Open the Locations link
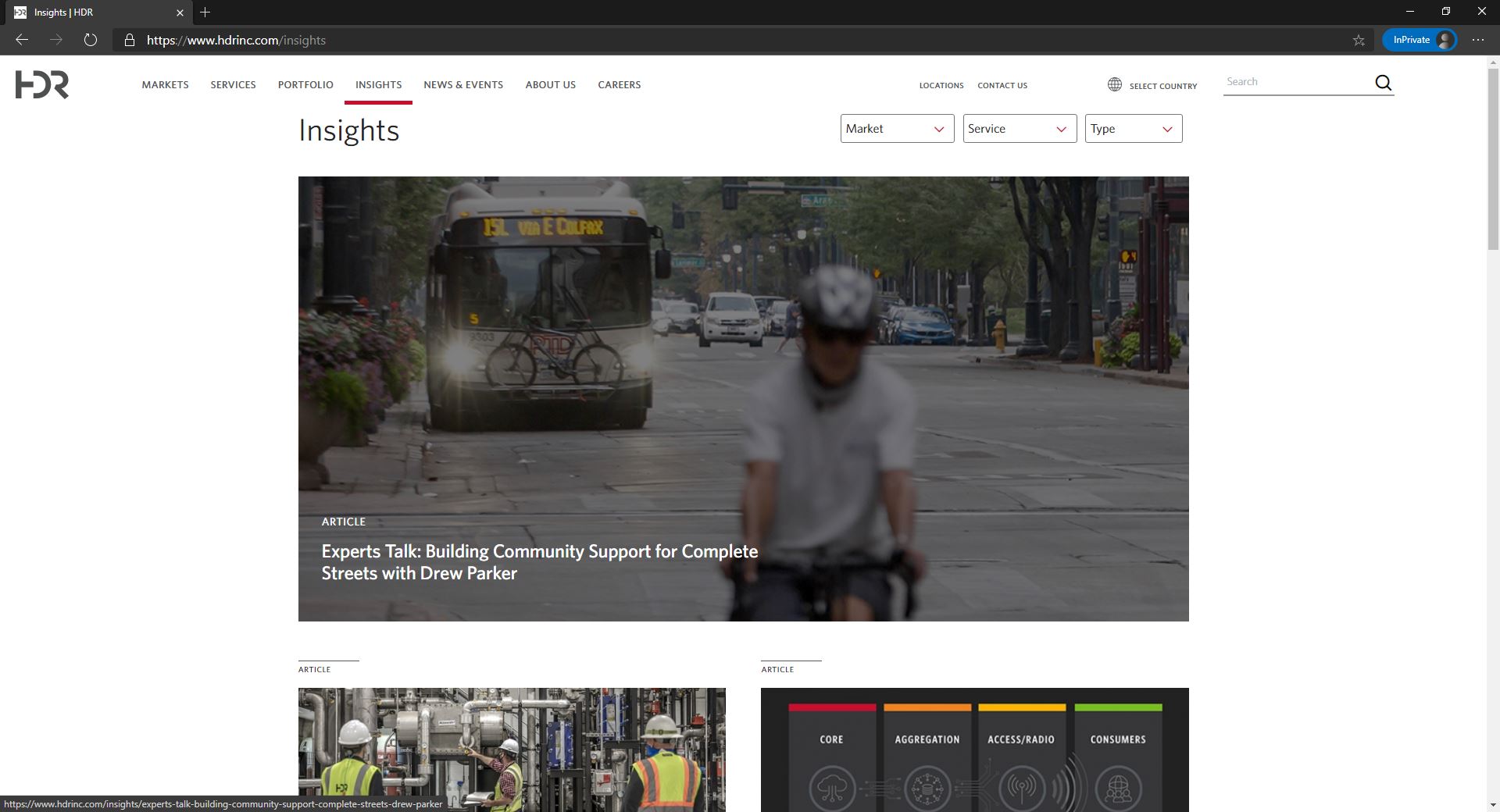 click(941, 85)
